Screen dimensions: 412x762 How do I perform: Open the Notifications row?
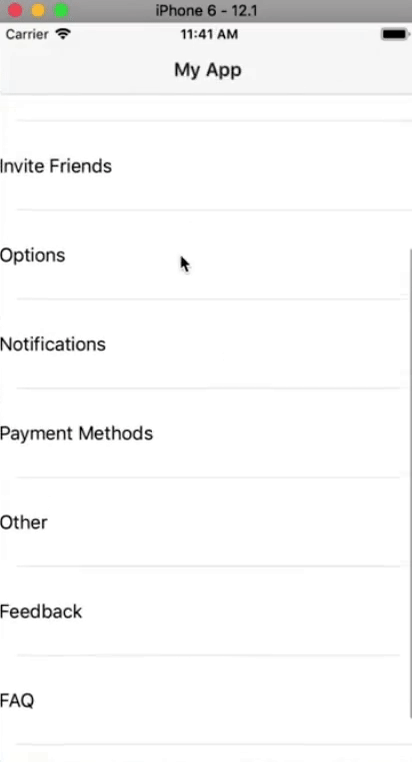206,344
